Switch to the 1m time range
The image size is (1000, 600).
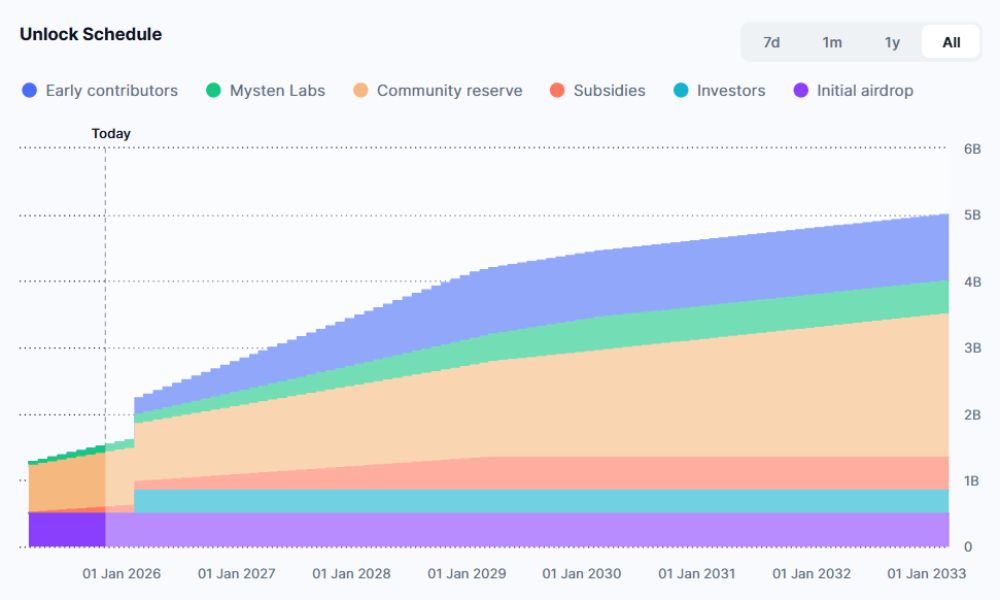coord(832,42)
